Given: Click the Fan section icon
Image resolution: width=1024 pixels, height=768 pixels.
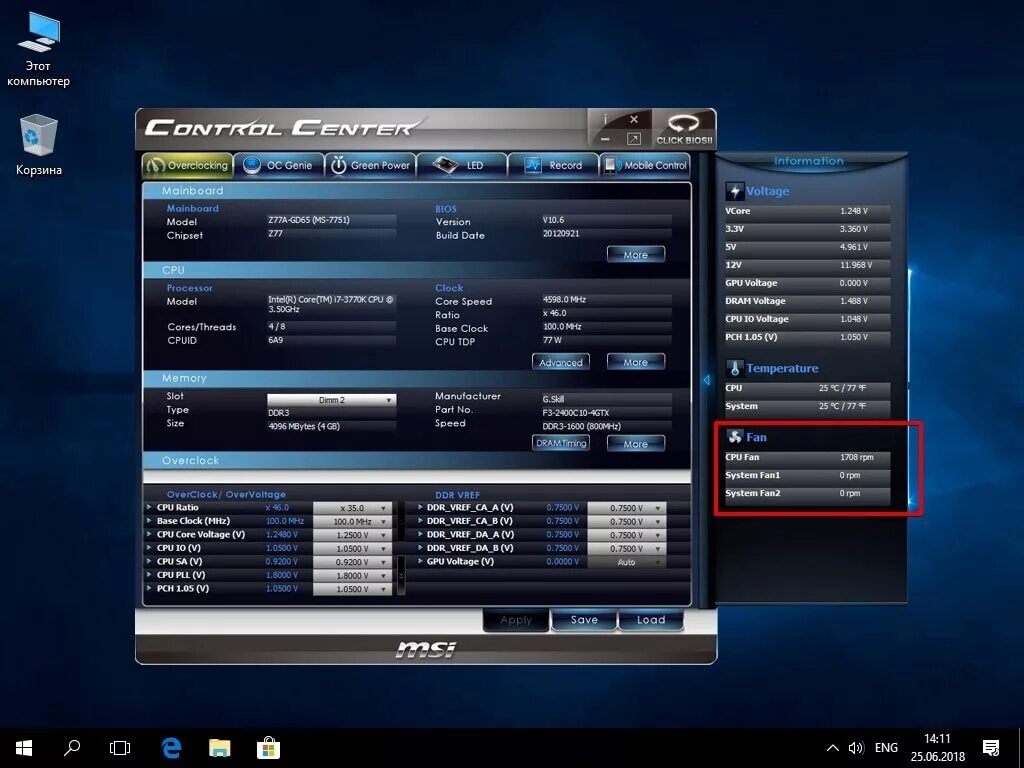Looking at the screenshot, I should (x=735, y=437).
